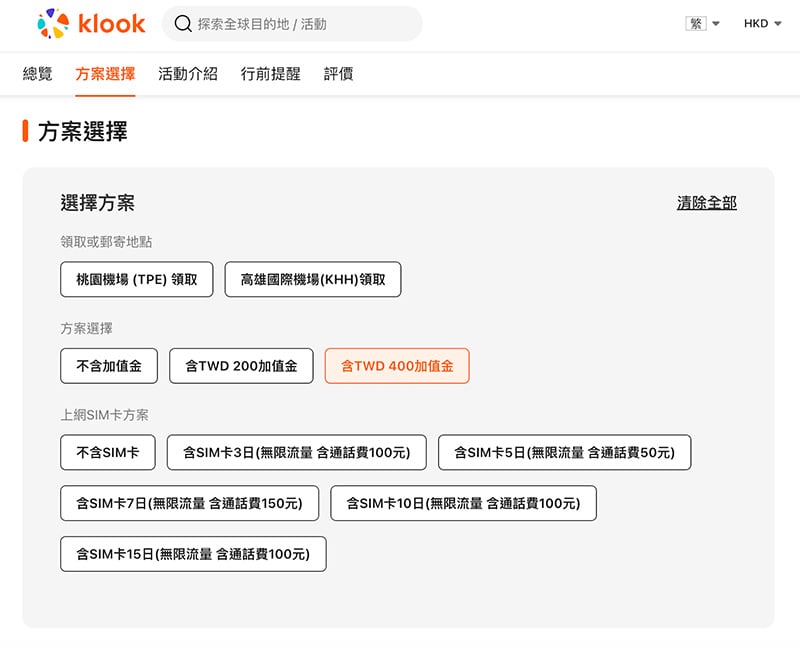Image resolution: width=800 pixels, height=648 pixels.
Task: Pick 含SIM卡3日 unlimited data plan
Action: coord(296,453)
